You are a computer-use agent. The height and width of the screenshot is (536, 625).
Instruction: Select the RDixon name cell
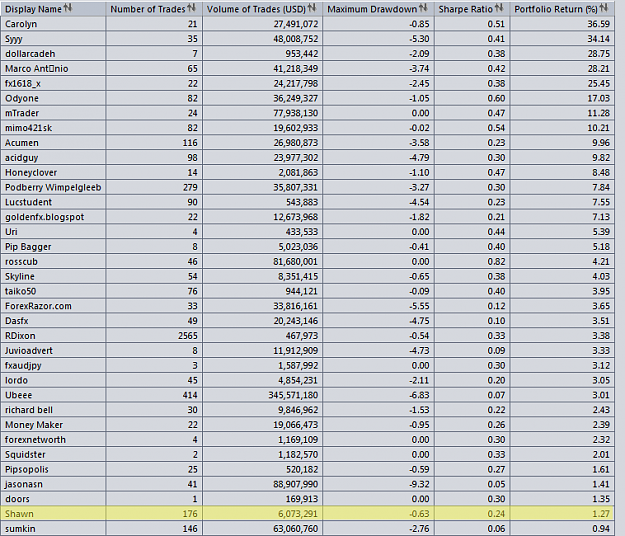[x=54, y=336]
